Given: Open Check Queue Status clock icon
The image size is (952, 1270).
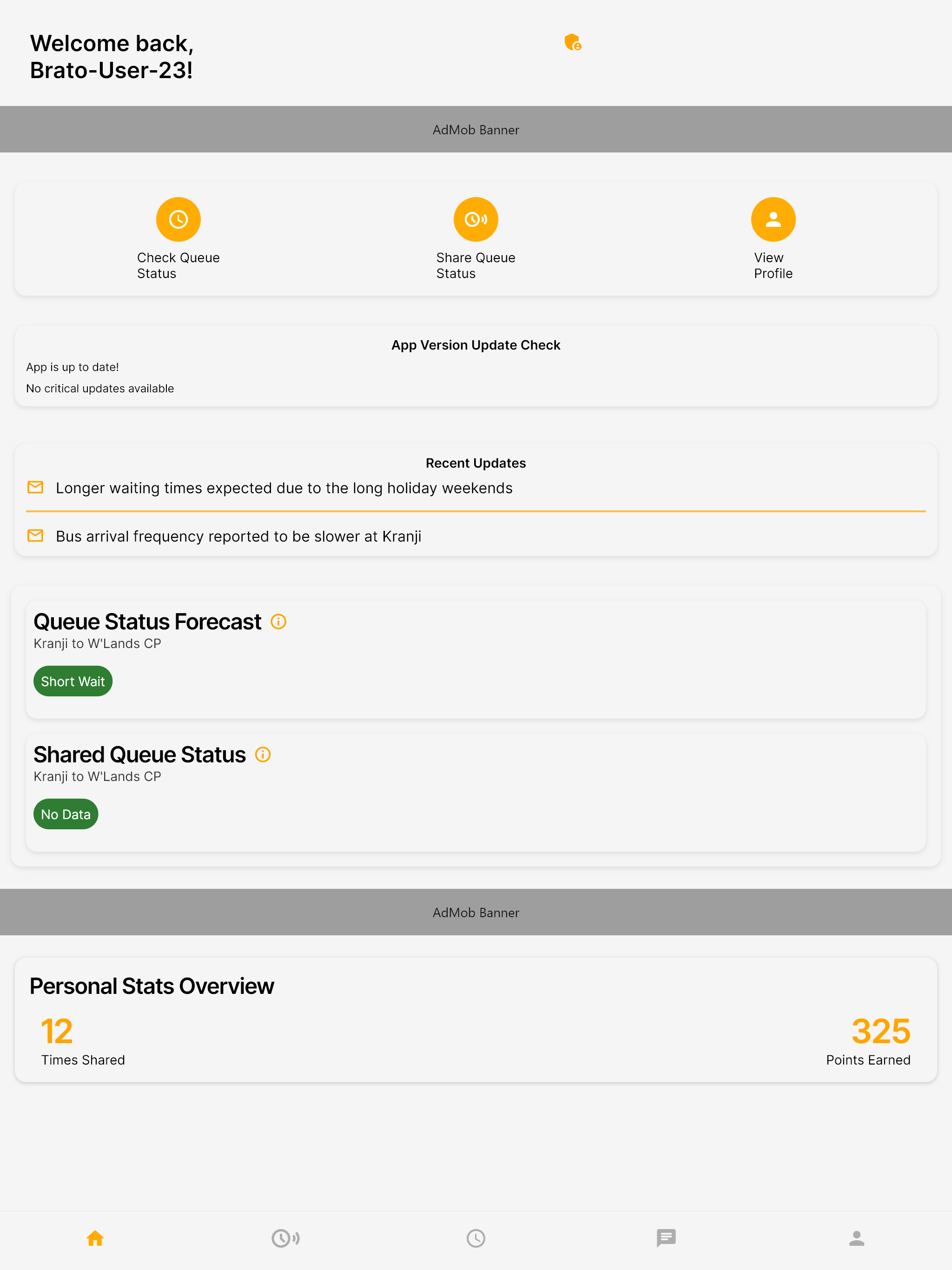Looking at the screenshot, I should [x=178, y=219].
